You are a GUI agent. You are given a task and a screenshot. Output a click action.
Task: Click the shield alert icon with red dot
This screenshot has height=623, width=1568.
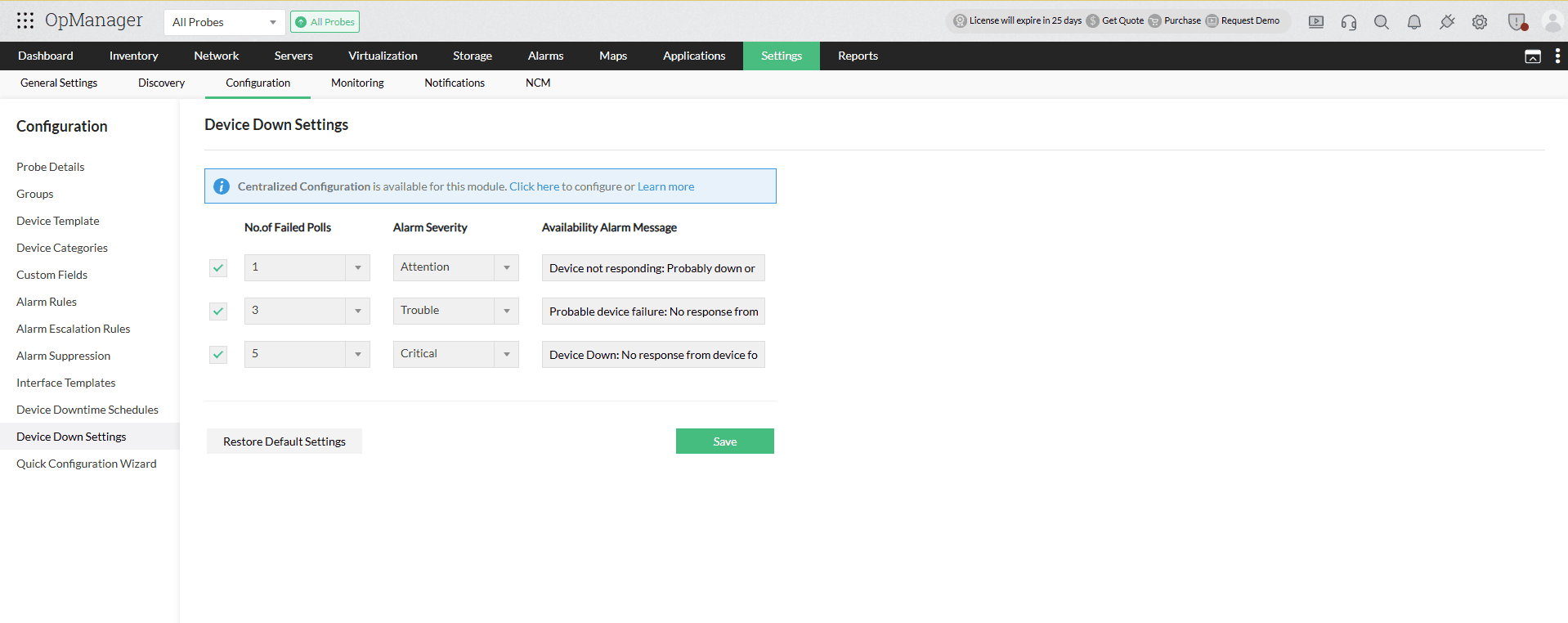[x=1517, y=22]
